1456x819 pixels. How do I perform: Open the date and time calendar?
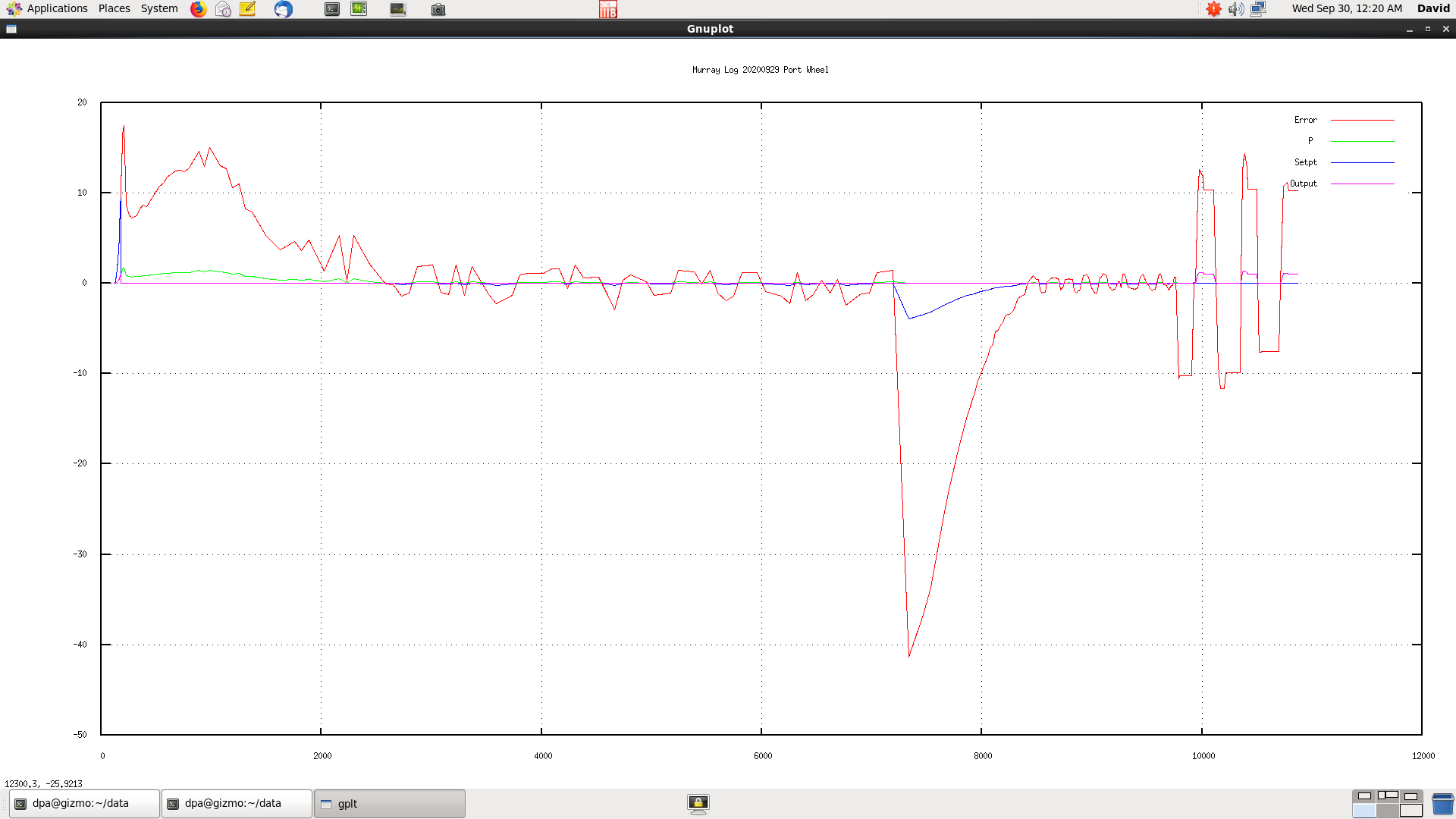tap(1347, 8)
